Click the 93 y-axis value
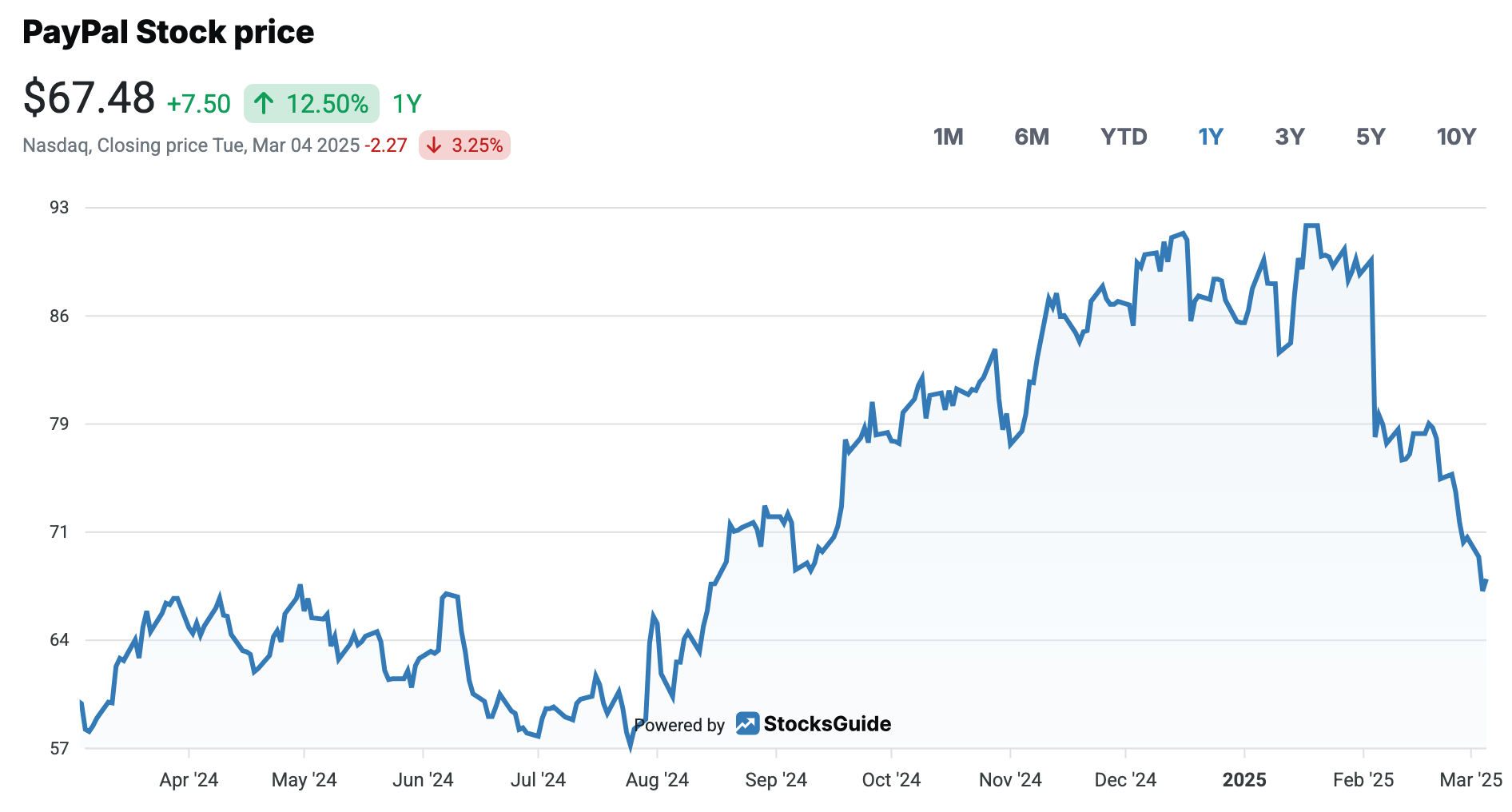1512x812 pixels. point(59,208)
